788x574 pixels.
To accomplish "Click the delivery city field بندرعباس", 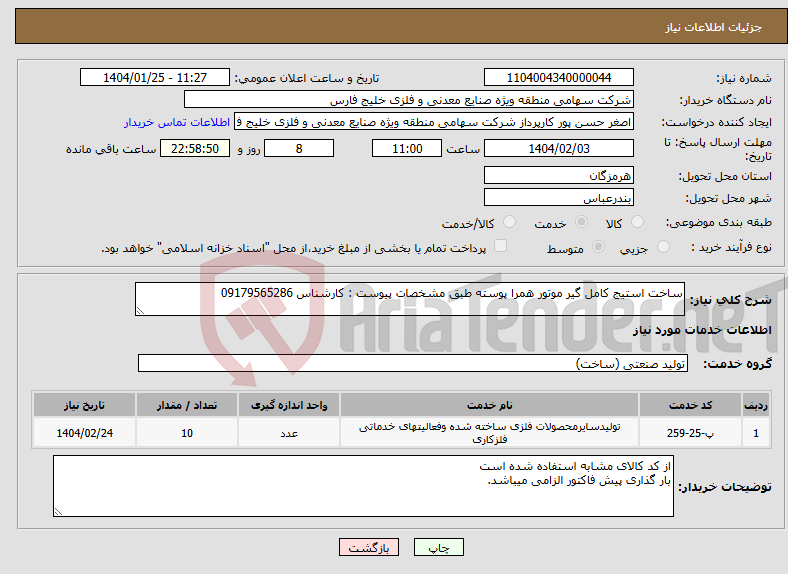I will (x=558, y=198).
